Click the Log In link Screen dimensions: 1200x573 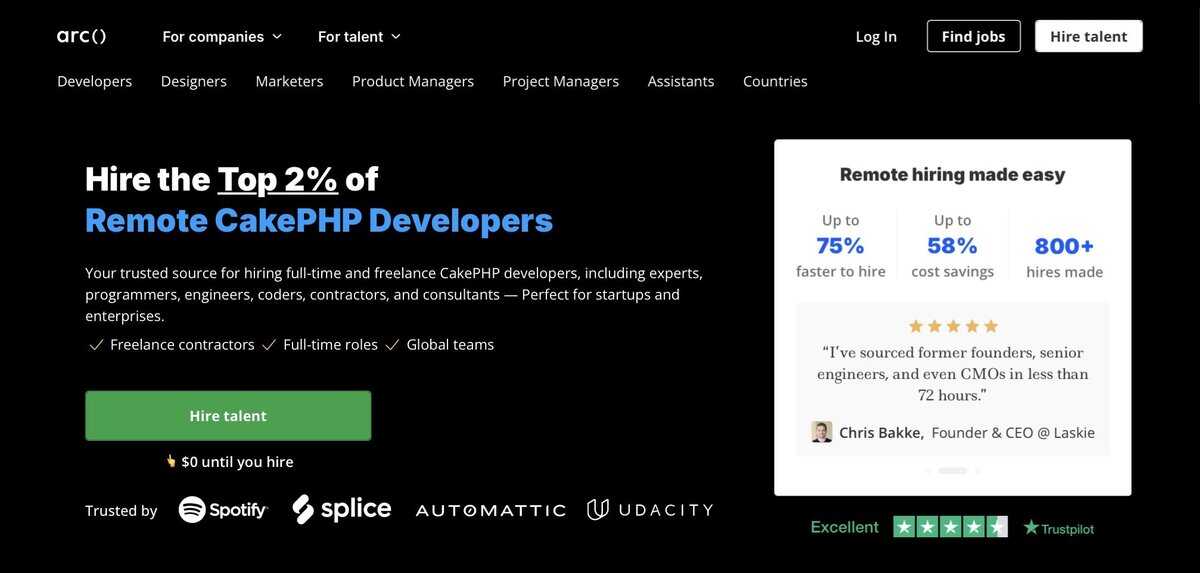[876, 36]
